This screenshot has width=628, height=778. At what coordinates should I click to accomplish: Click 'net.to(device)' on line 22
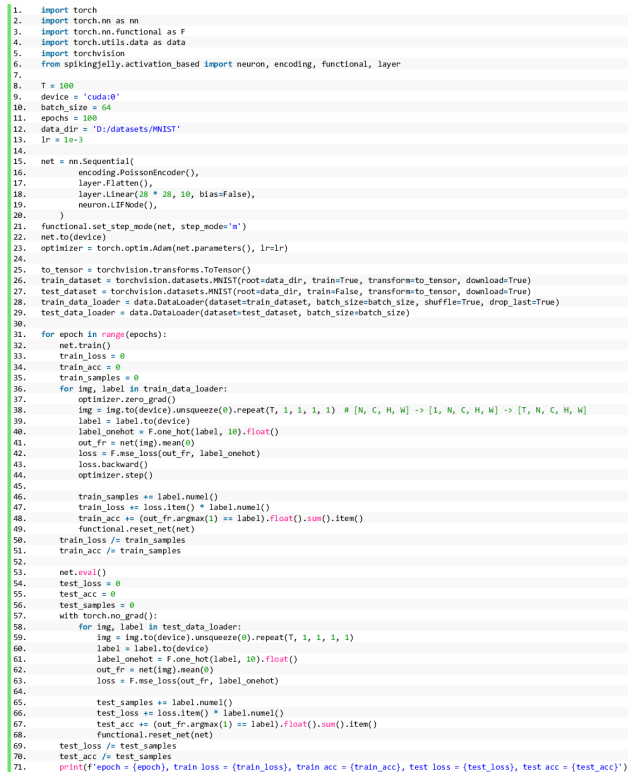73,237
